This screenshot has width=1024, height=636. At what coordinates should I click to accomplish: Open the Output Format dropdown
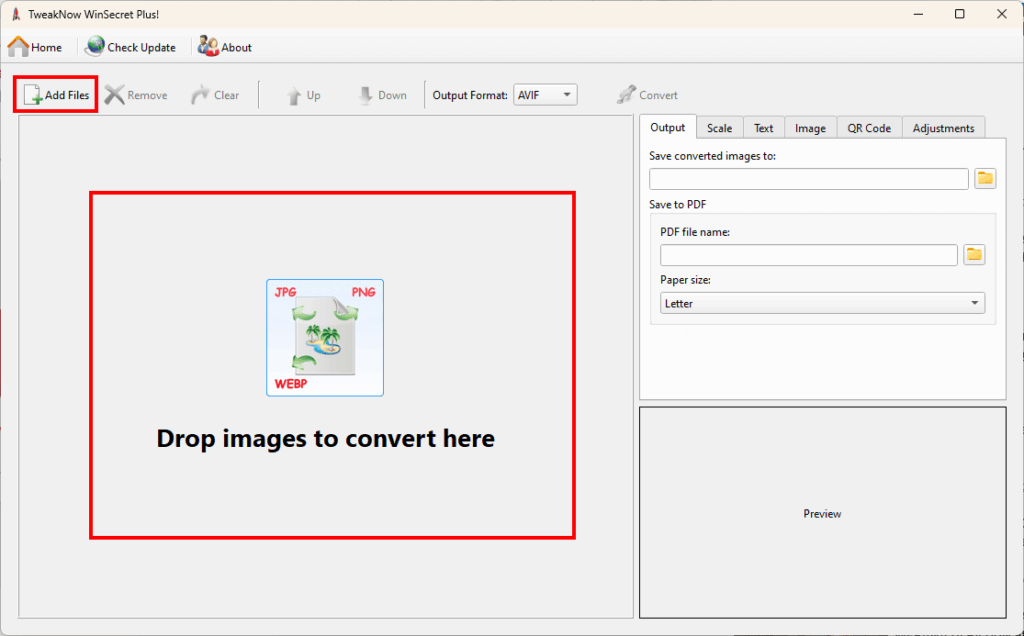[x=545, y=95]
